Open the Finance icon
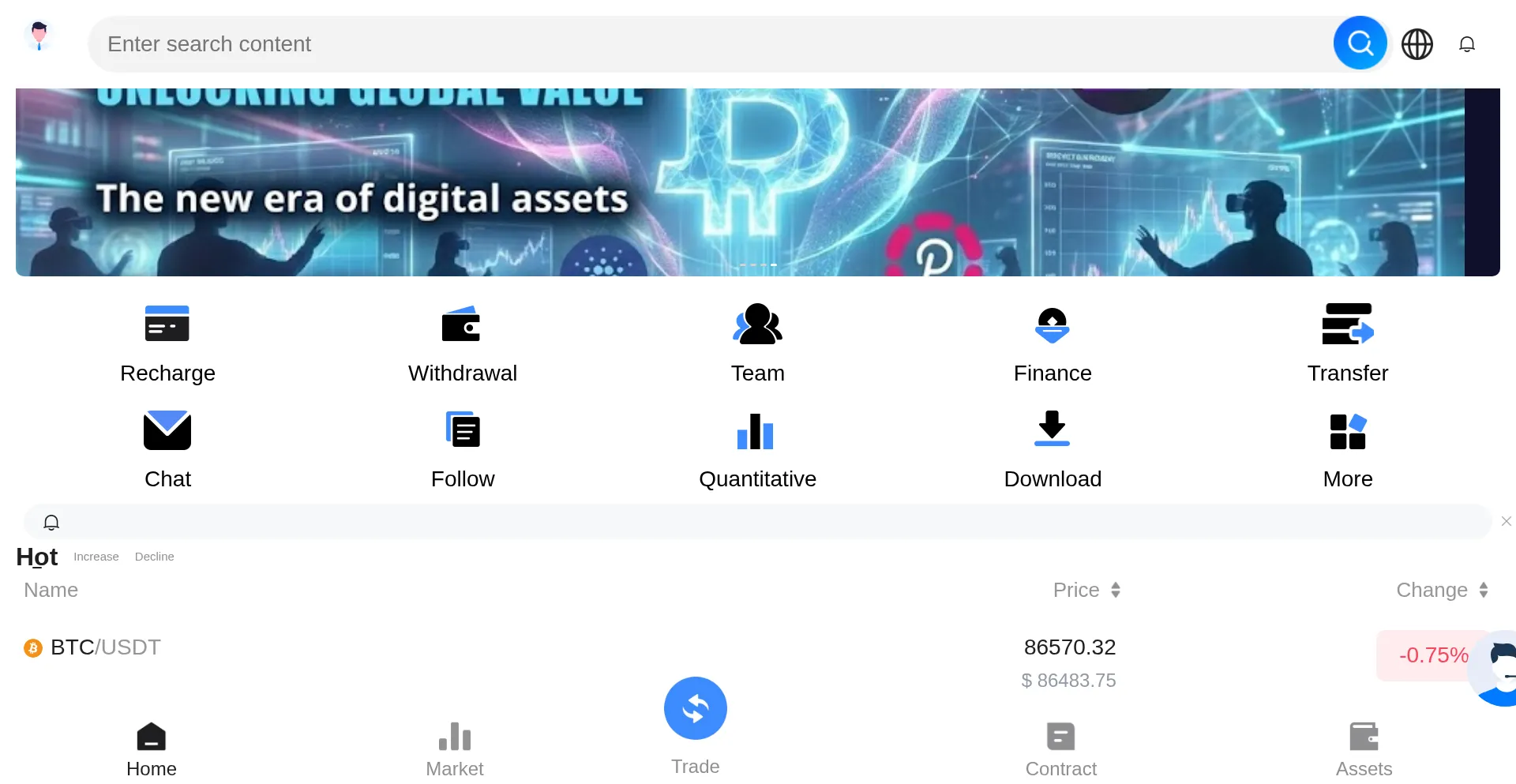Viewport: 1516px width, 784px height. (1052, 324)
